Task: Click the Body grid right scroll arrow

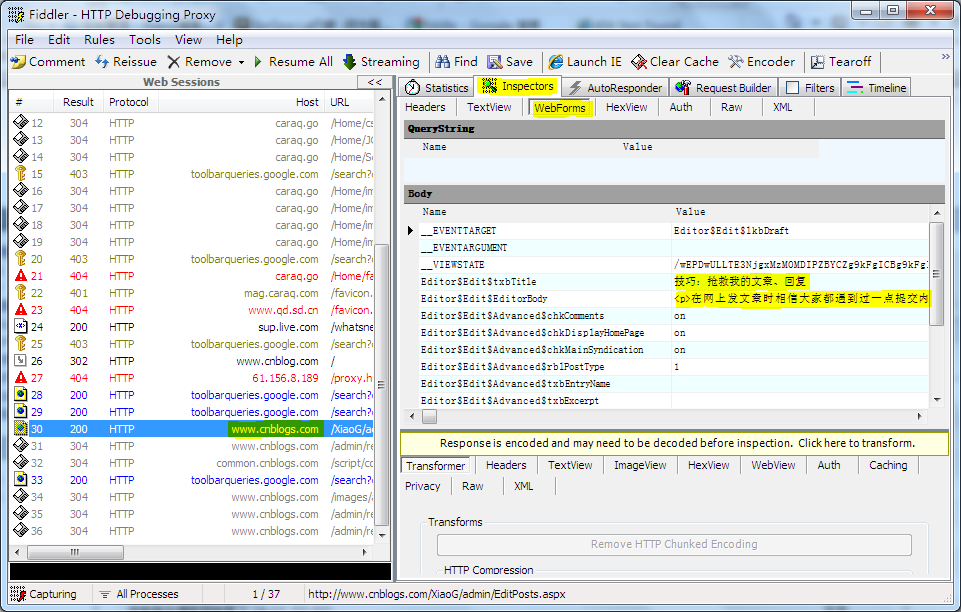Action: (x=919, y=417)
